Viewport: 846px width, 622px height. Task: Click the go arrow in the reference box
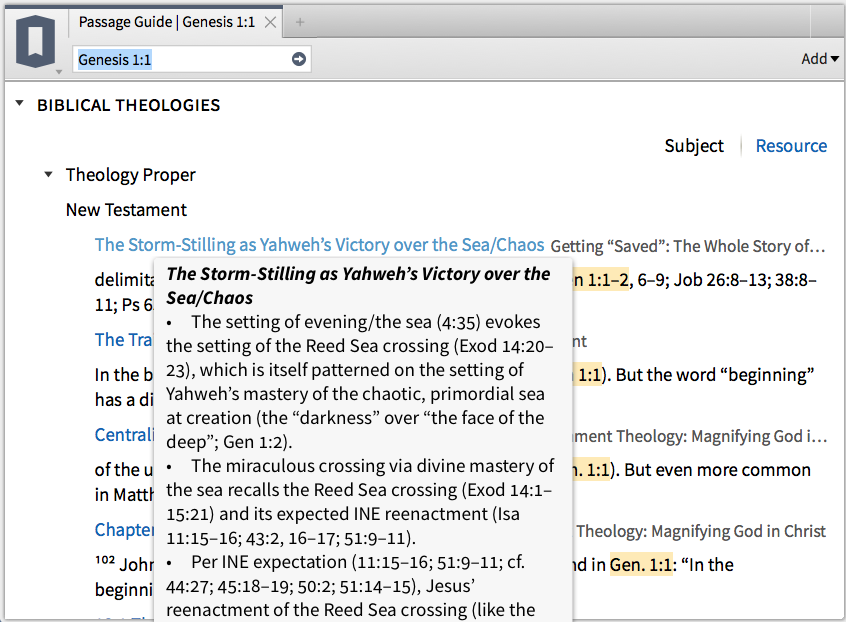[x=295, y=59]
